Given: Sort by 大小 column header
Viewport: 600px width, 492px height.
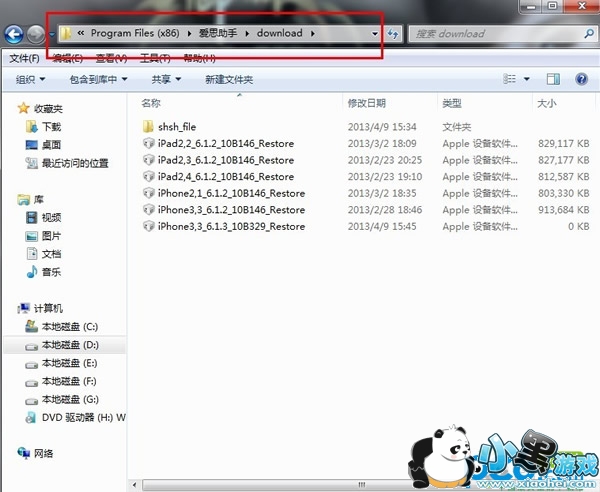Looking at the screenshot, I should click(x=546, y=103).
